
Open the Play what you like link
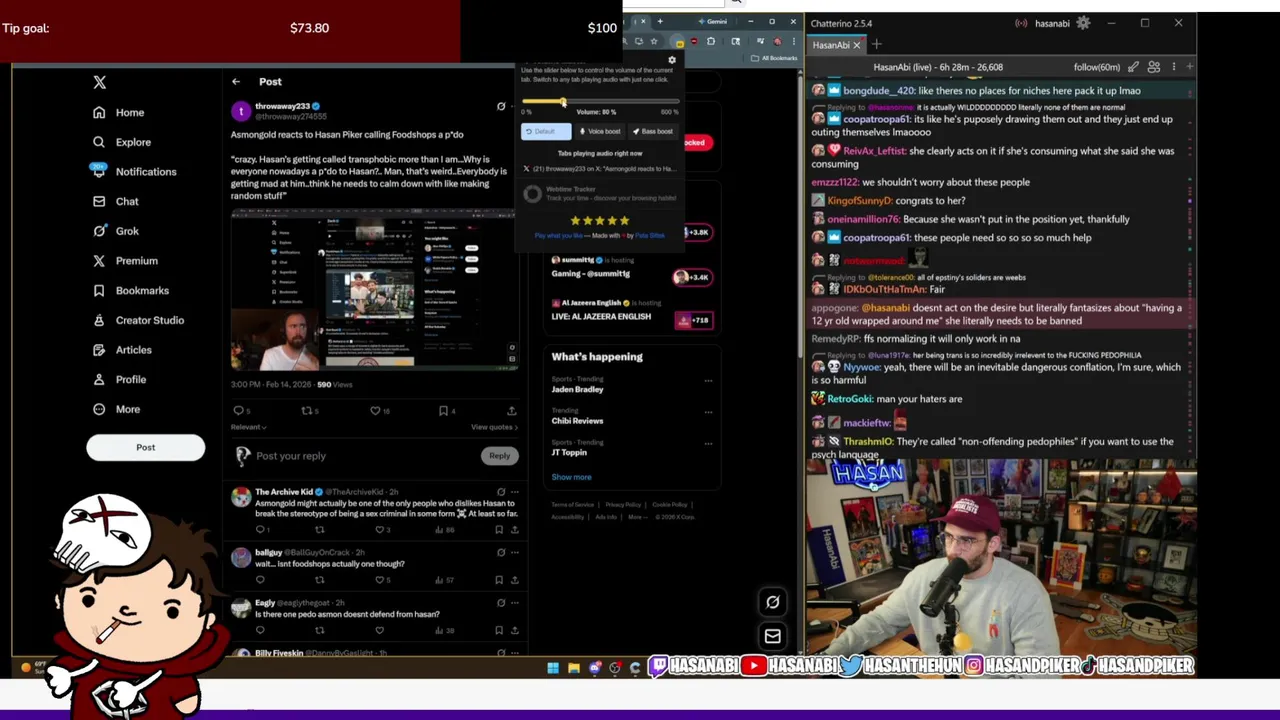[x=558, y=236]
